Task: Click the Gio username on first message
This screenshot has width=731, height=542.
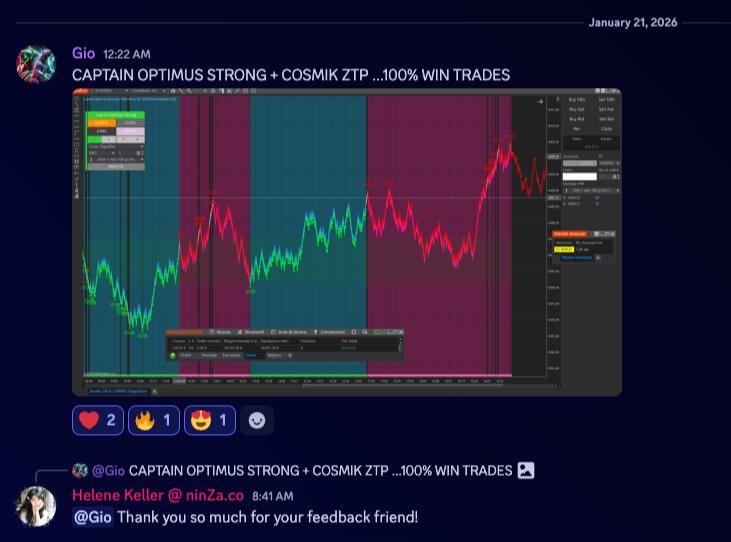Action: click(x=85, y=54)
